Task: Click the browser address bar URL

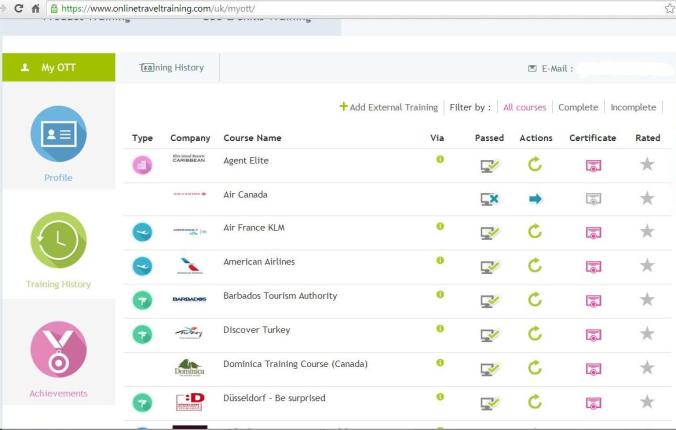Action: 300,8
